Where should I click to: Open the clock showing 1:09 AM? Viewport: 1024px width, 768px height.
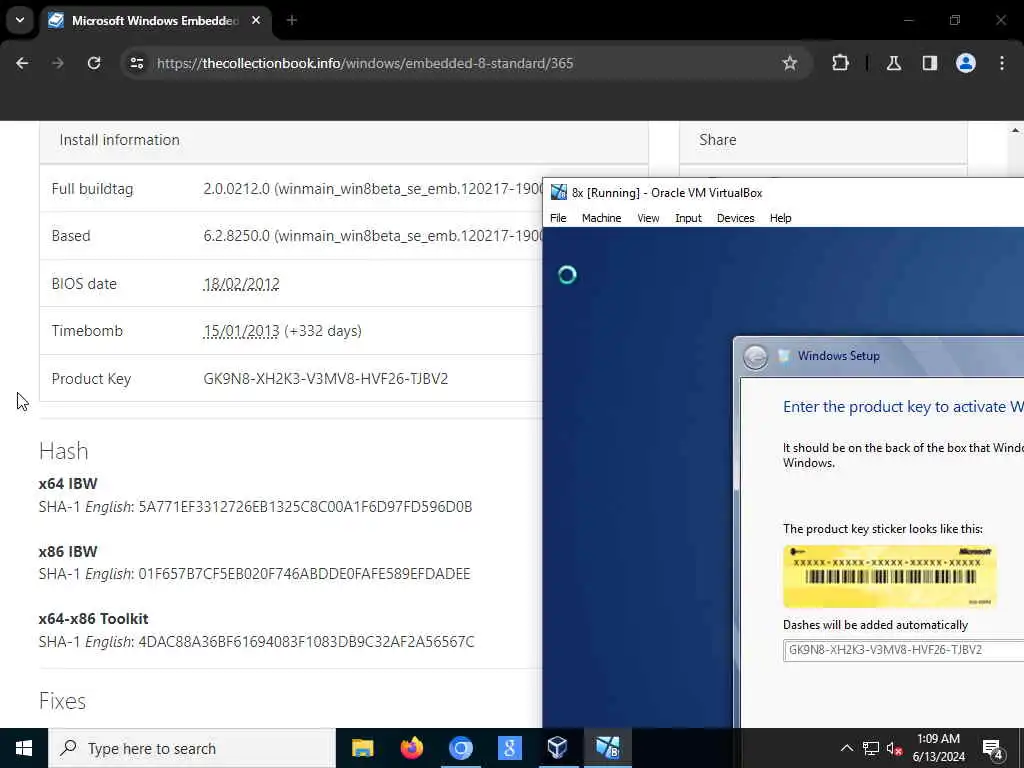(938, 748)
